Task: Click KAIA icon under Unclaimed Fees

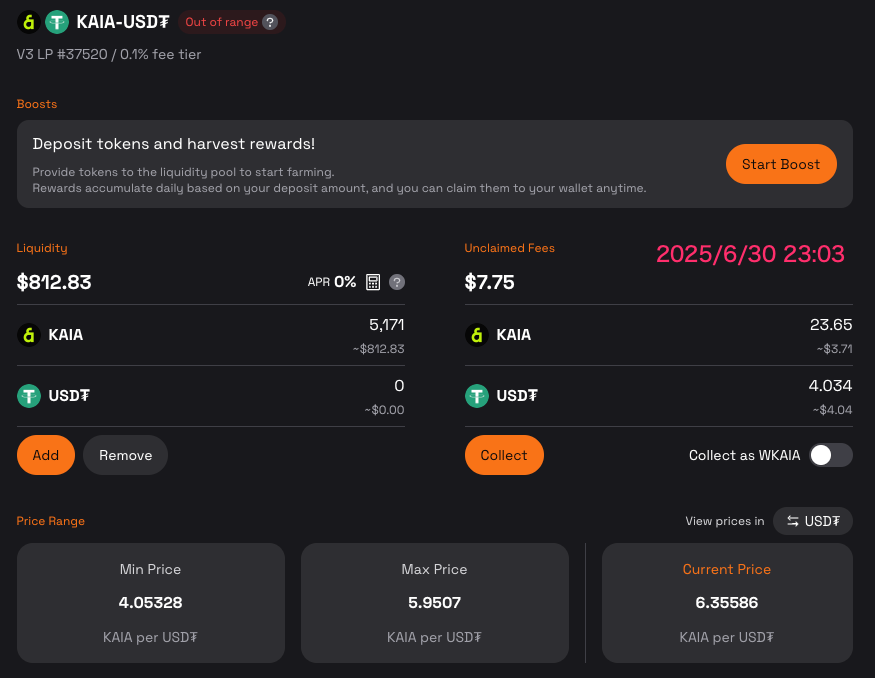Action: [477, 335]
